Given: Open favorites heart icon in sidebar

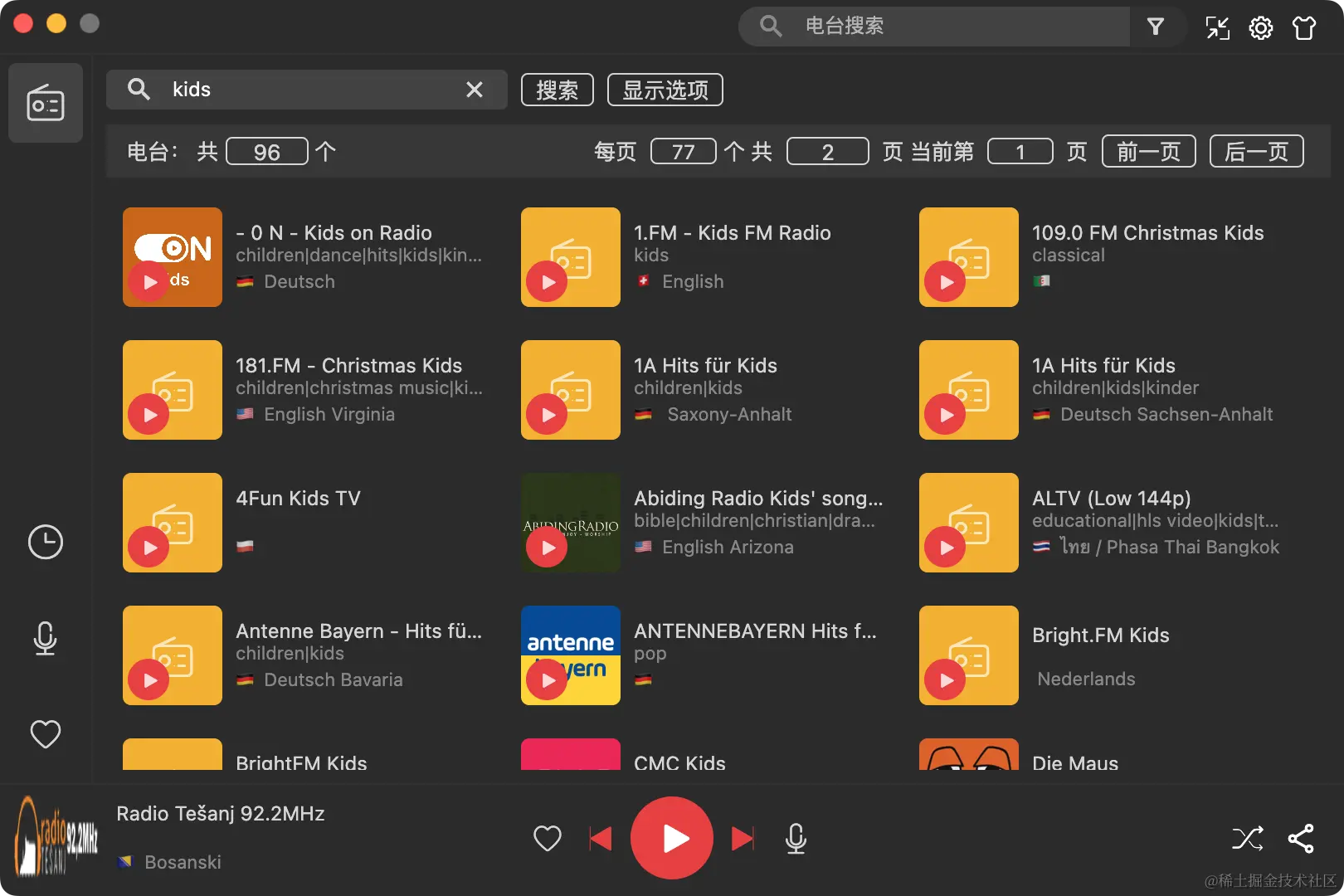Looking at the screenshot, I should point(46,734).
